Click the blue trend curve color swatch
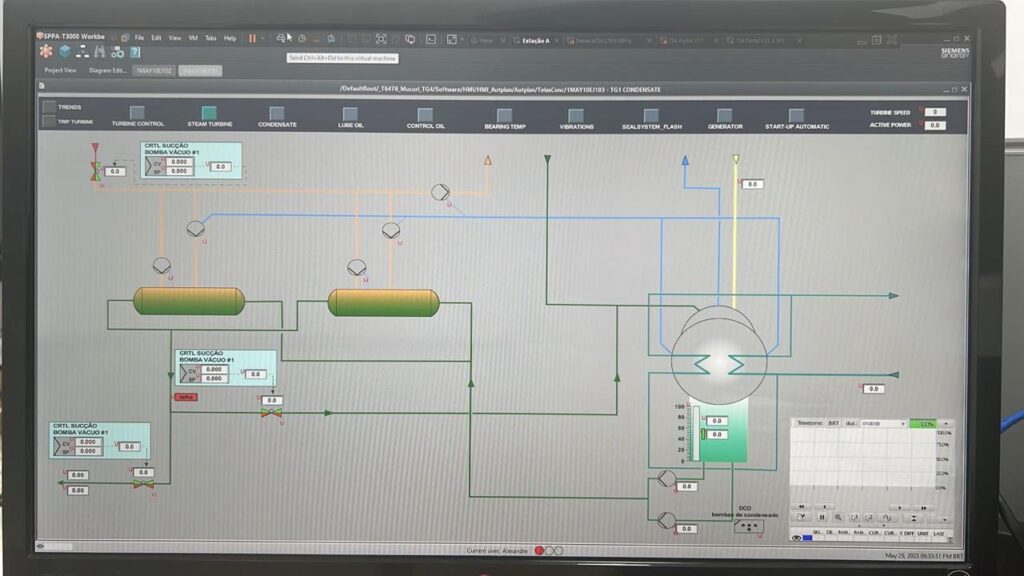 [808, 538]
